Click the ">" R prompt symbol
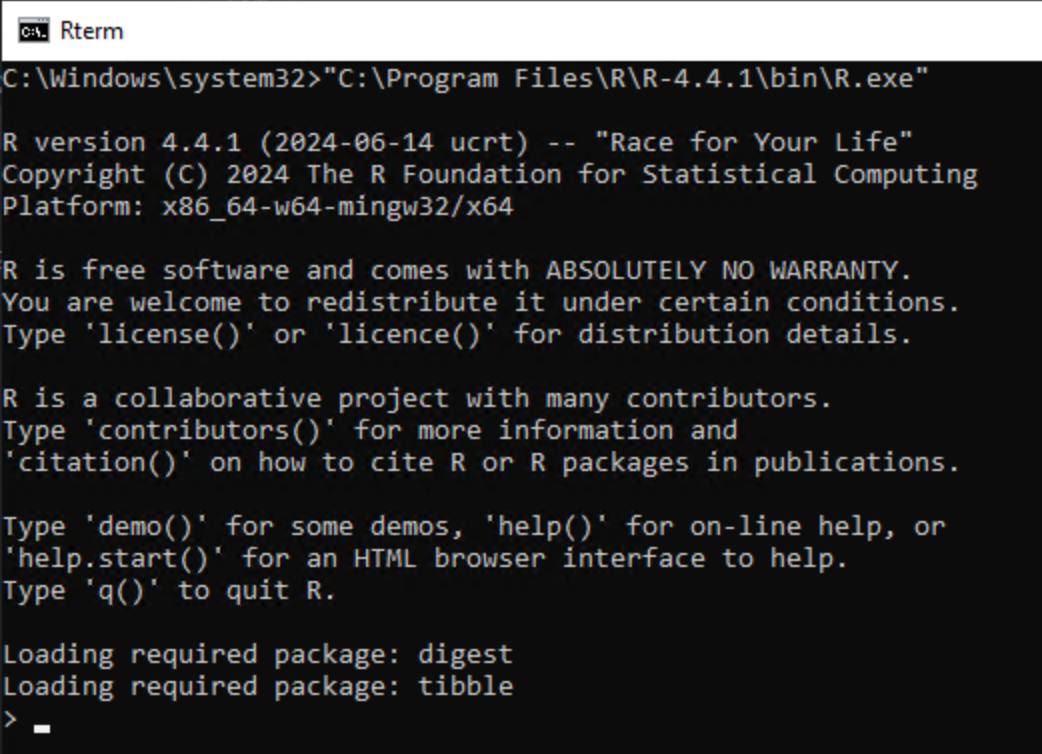Screen dimensions: 1042x754 pos(10,718)
